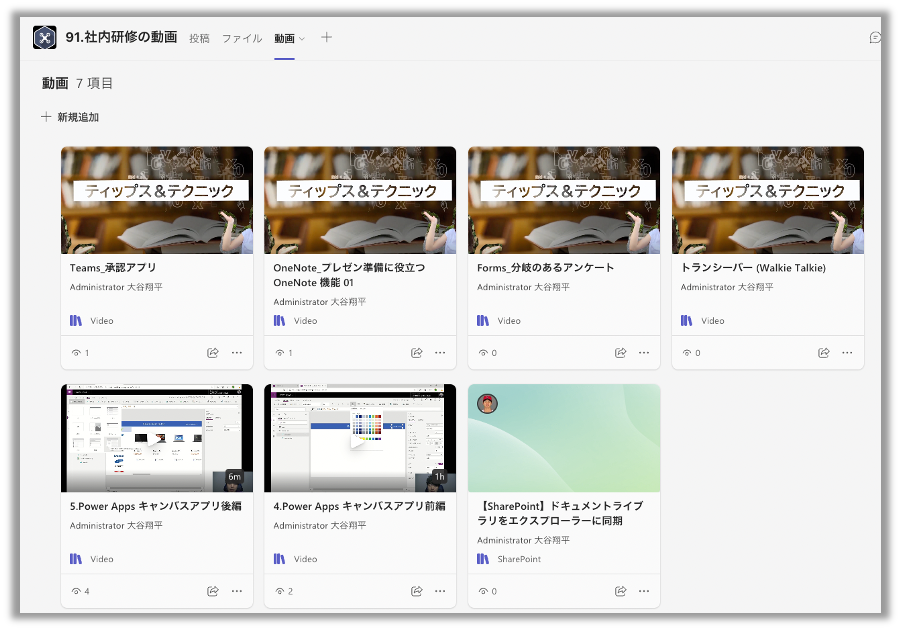Open more options for 5.Power Apps 後編
The height and width of the screenshot is (630, 900).
click(x=236, y=591)
